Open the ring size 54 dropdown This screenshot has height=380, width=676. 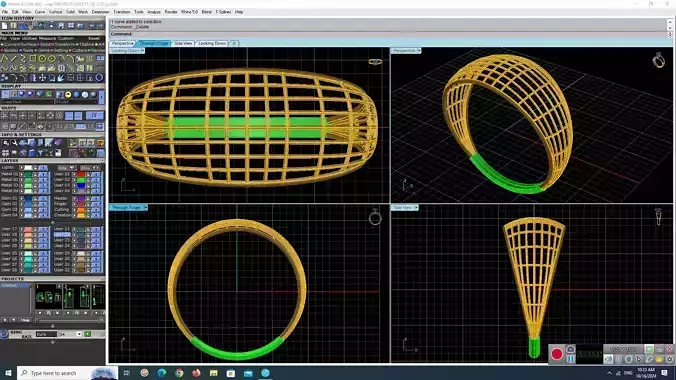pos(78,334)
